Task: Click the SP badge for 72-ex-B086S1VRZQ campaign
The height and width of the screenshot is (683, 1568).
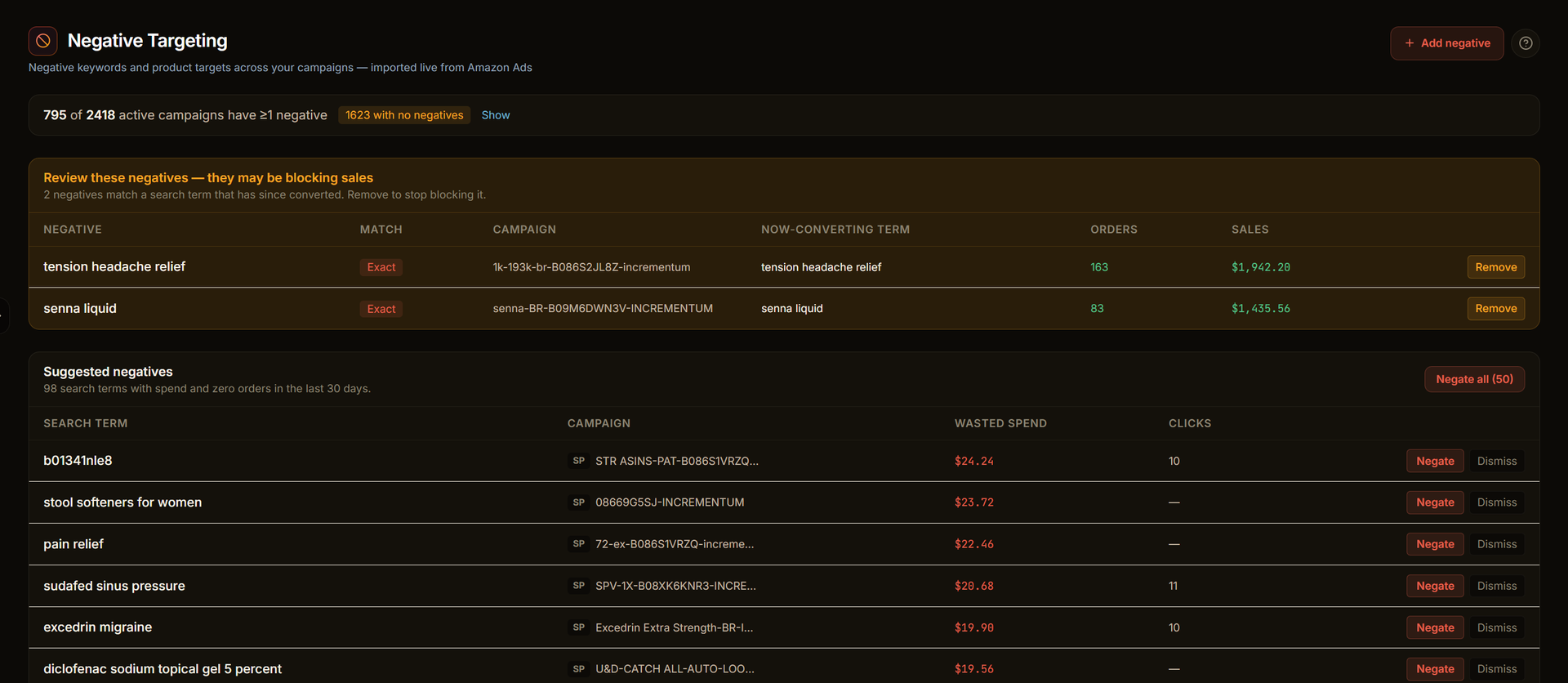Action: (x=579, y=544)
